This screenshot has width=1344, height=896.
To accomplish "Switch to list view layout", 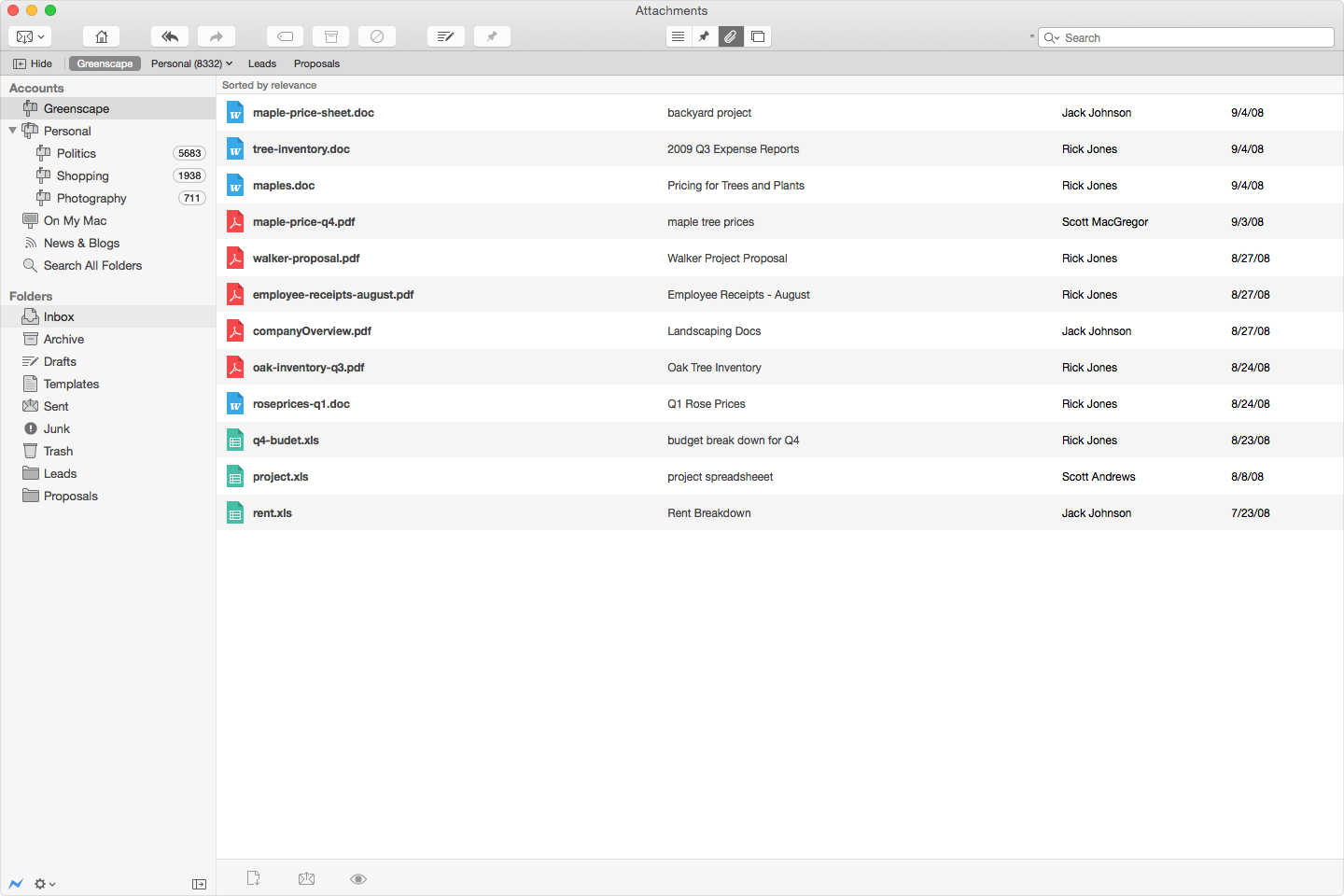I will coord(678,36).
